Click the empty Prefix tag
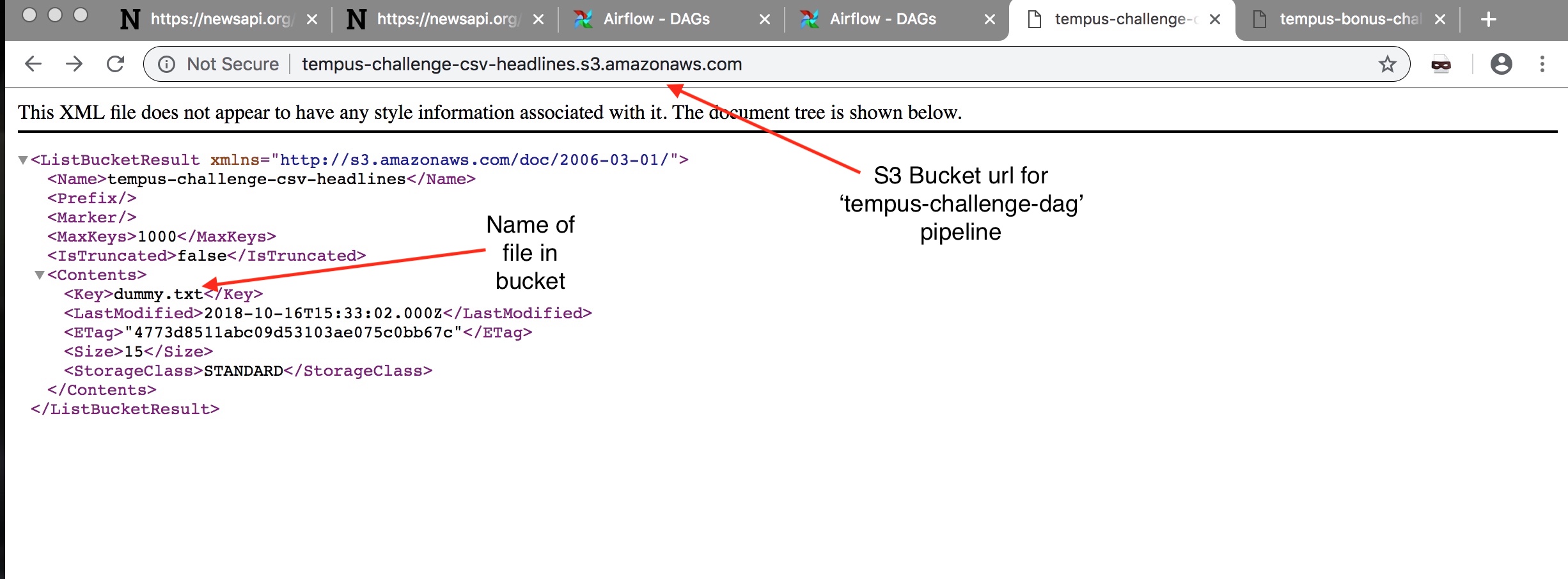This screenshot has width=1568, height=579. coord(92,198)
